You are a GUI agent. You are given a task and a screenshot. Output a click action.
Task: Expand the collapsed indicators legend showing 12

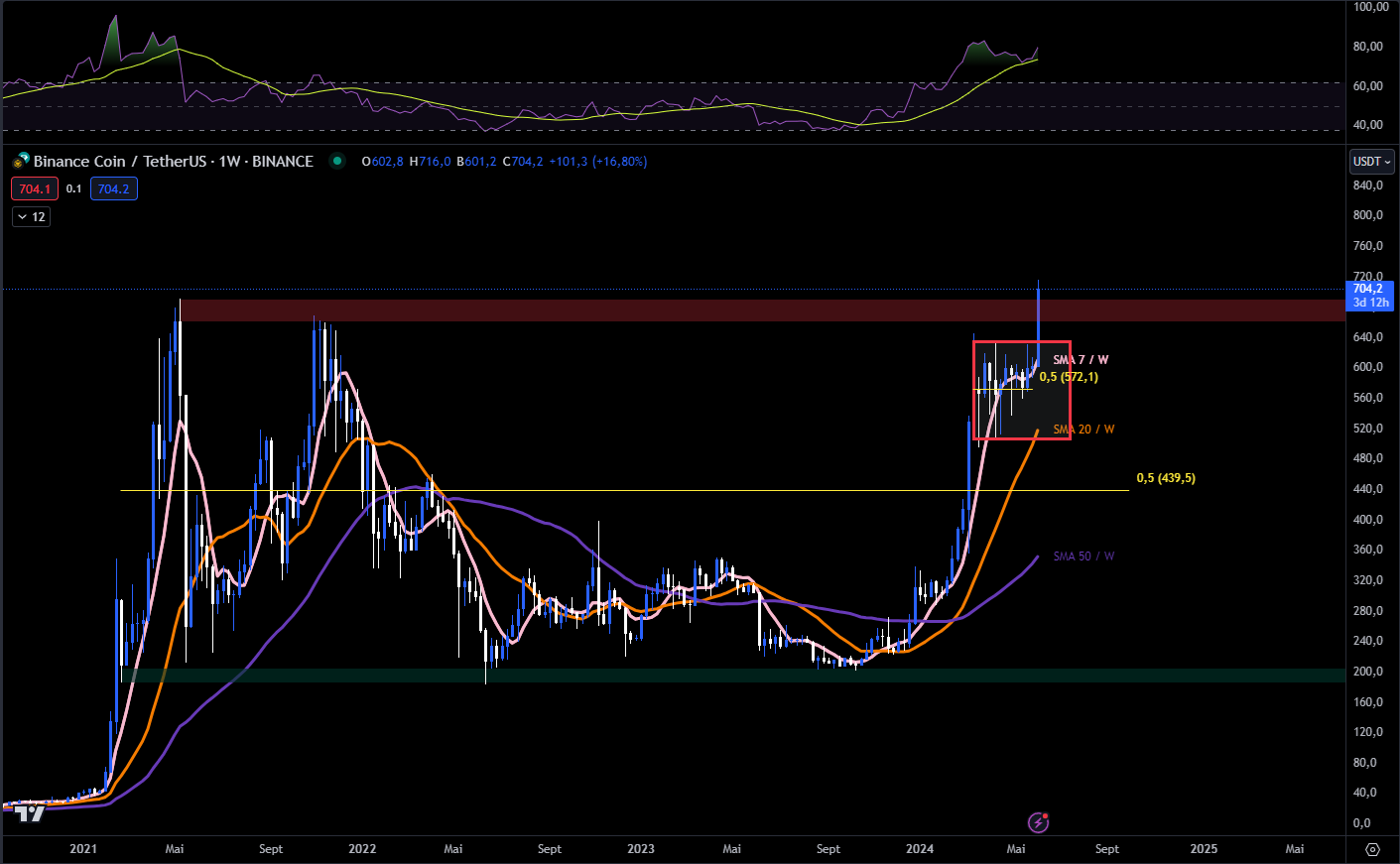click(31, 216)
